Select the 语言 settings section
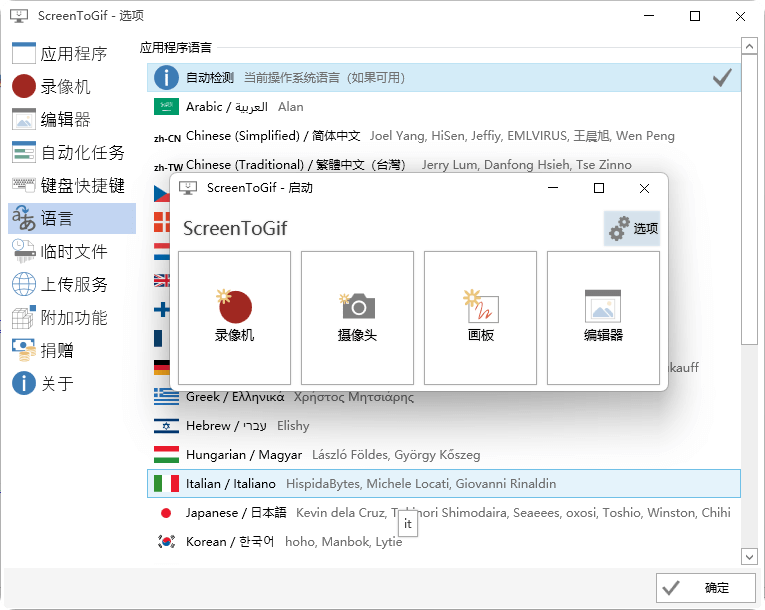The width and height of the screenshot is (765, 610). 72,218
